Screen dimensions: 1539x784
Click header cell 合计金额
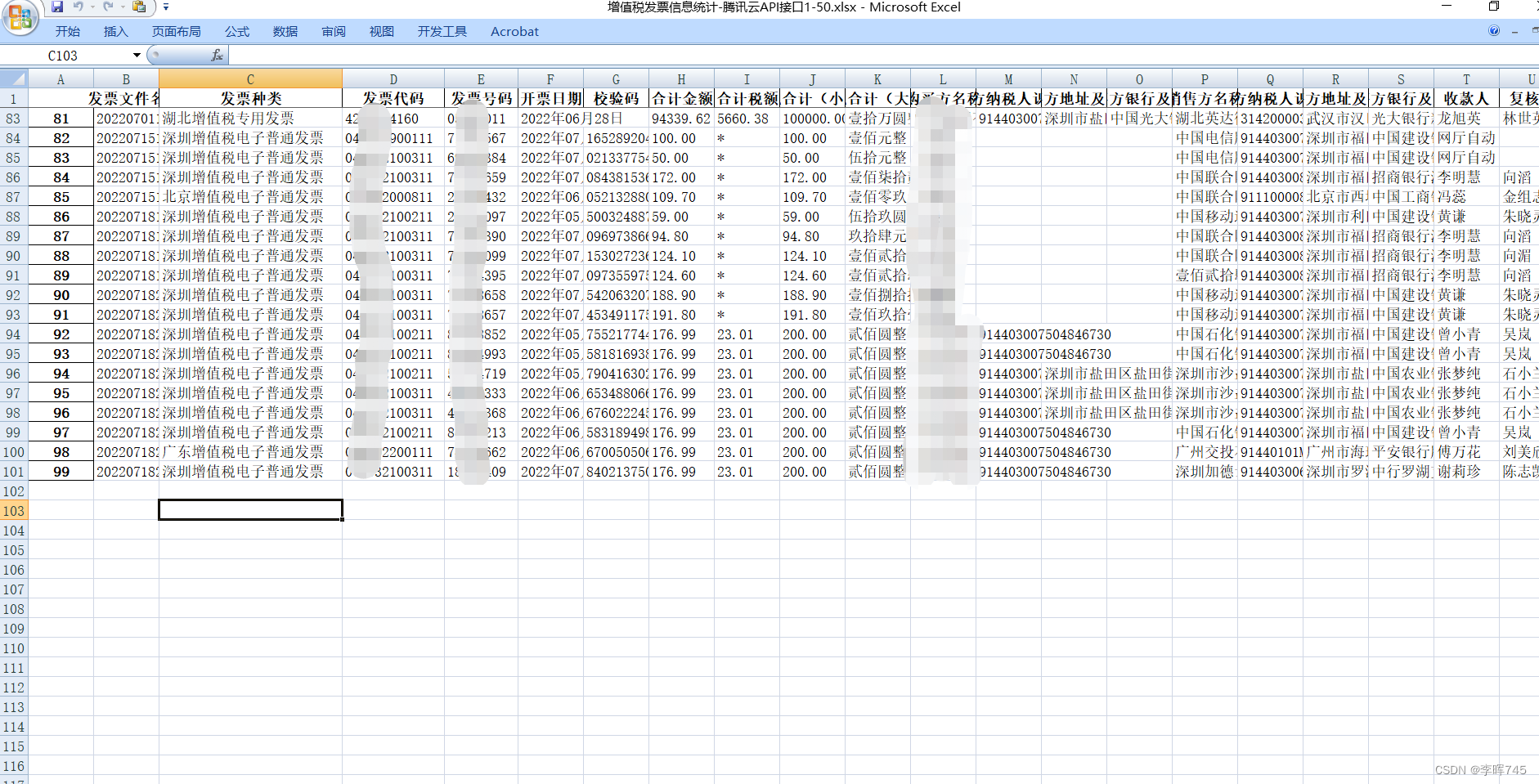tap(681, 99)
